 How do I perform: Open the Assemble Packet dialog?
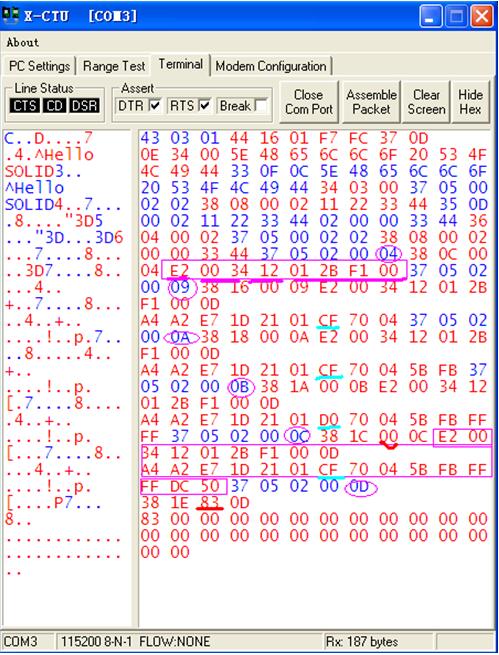coord(371,102)
